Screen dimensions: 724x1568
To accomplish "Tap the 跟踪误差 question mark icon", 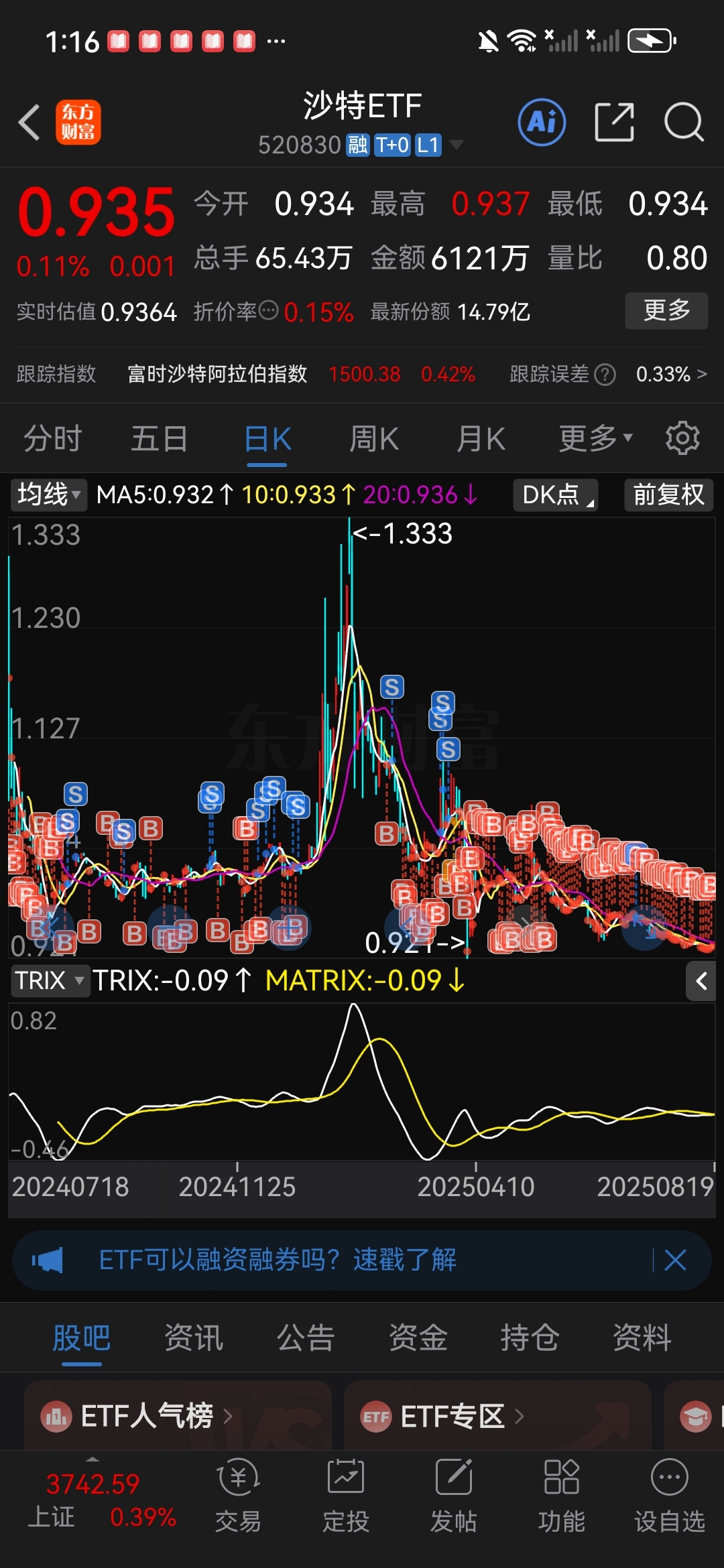I will pos(605,375).
